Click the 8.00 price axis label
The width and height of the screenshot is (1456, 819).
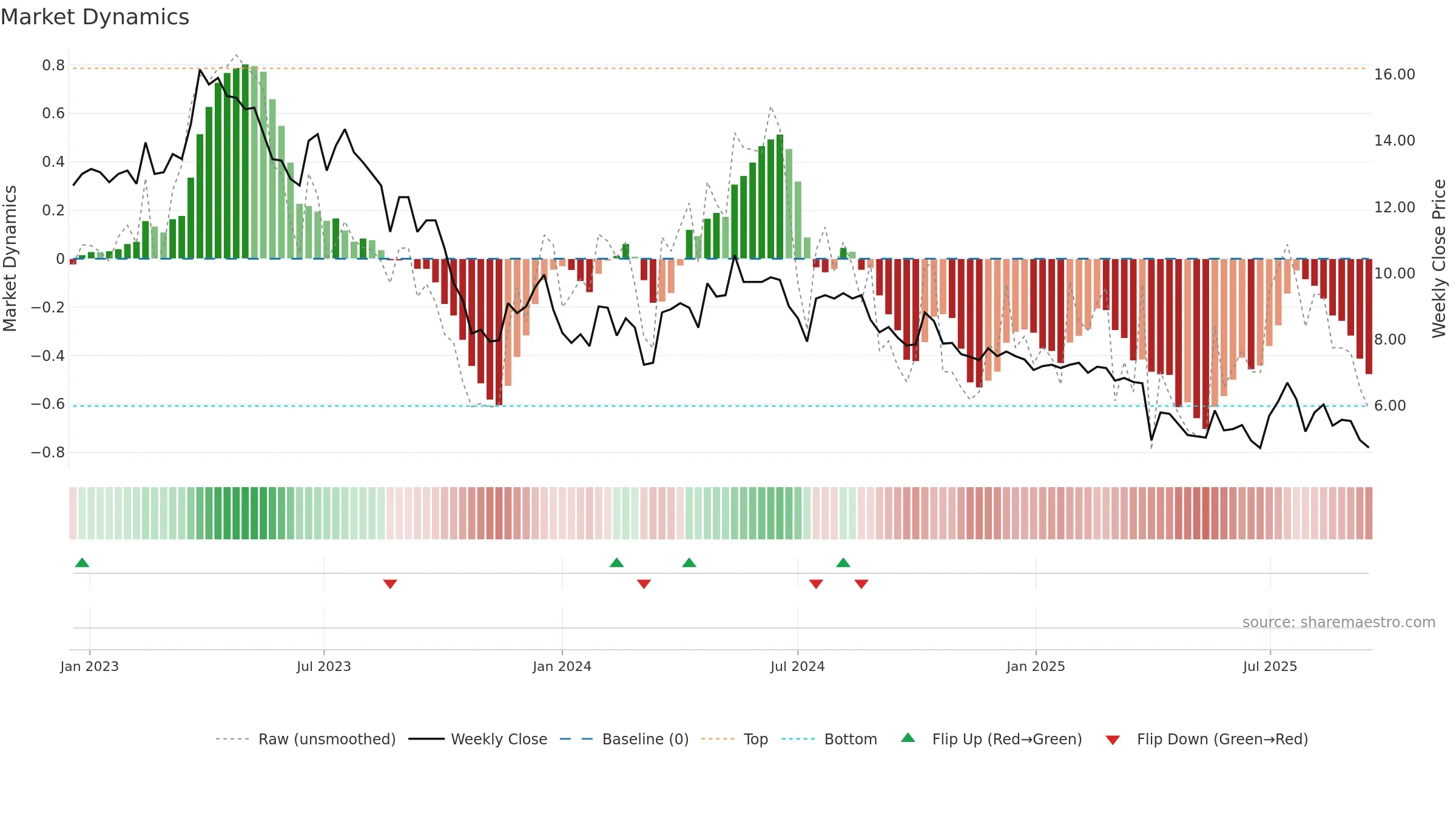pos(1390,340)
